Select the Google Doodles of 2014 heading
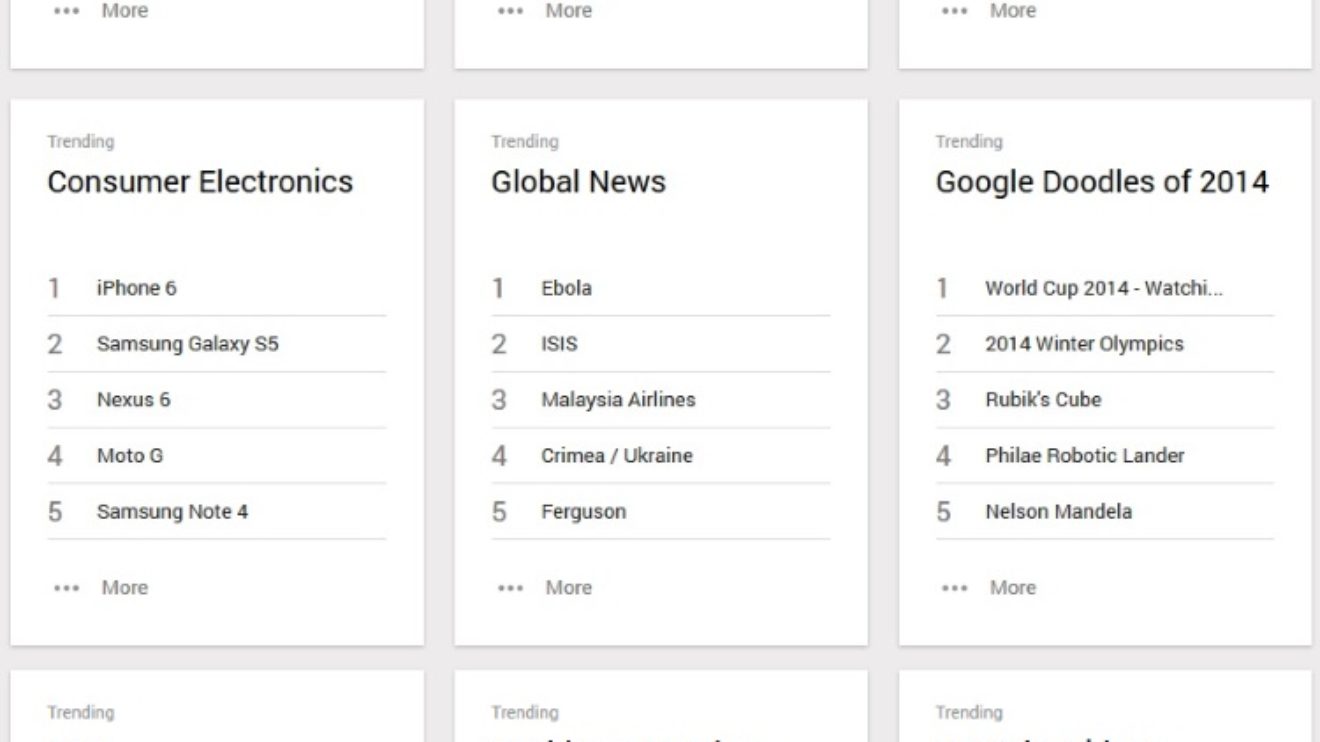 (x=1102, y=182)
